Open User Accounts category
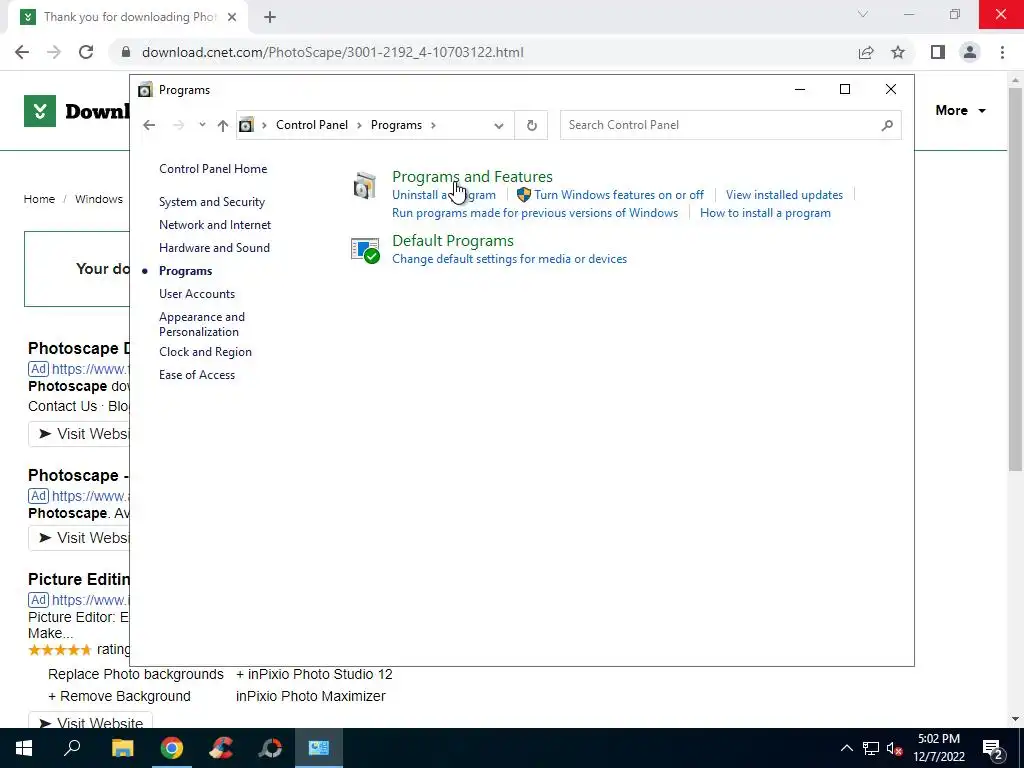1024x768 pixels. click(x=197, y=294)
